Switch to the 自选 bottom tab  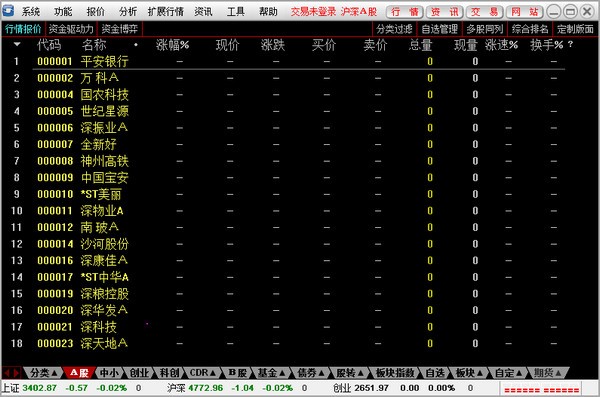435,372
